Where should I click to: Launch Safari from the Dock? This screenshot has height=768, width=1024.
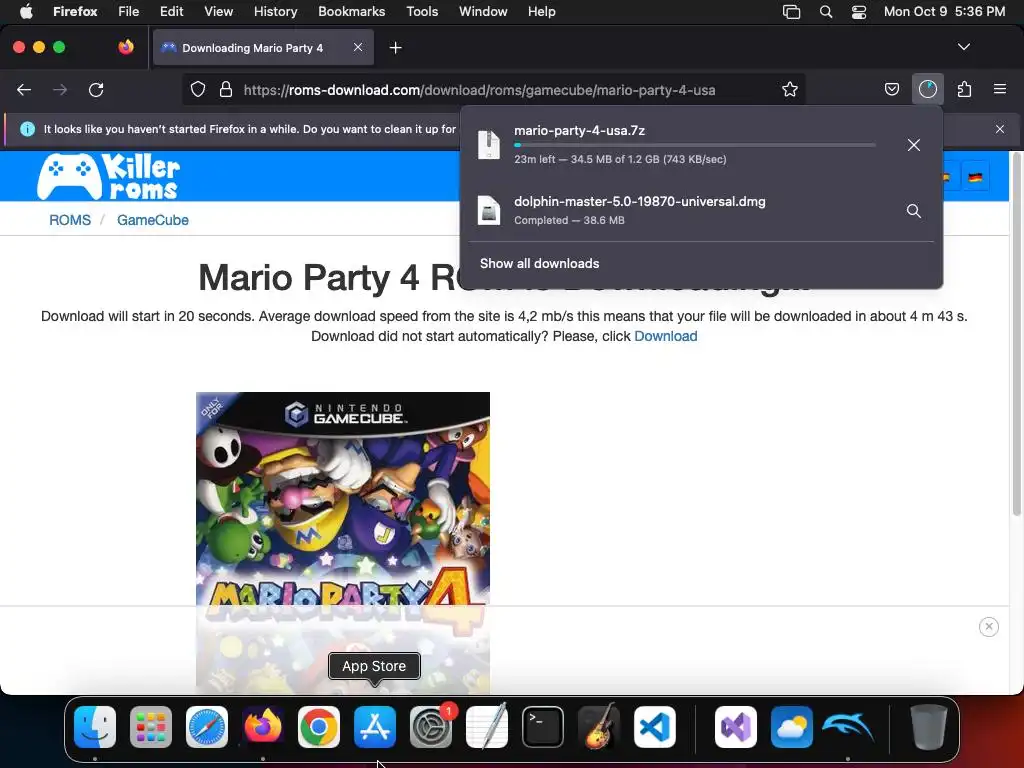pyautogui.click(x=207, y=727)
